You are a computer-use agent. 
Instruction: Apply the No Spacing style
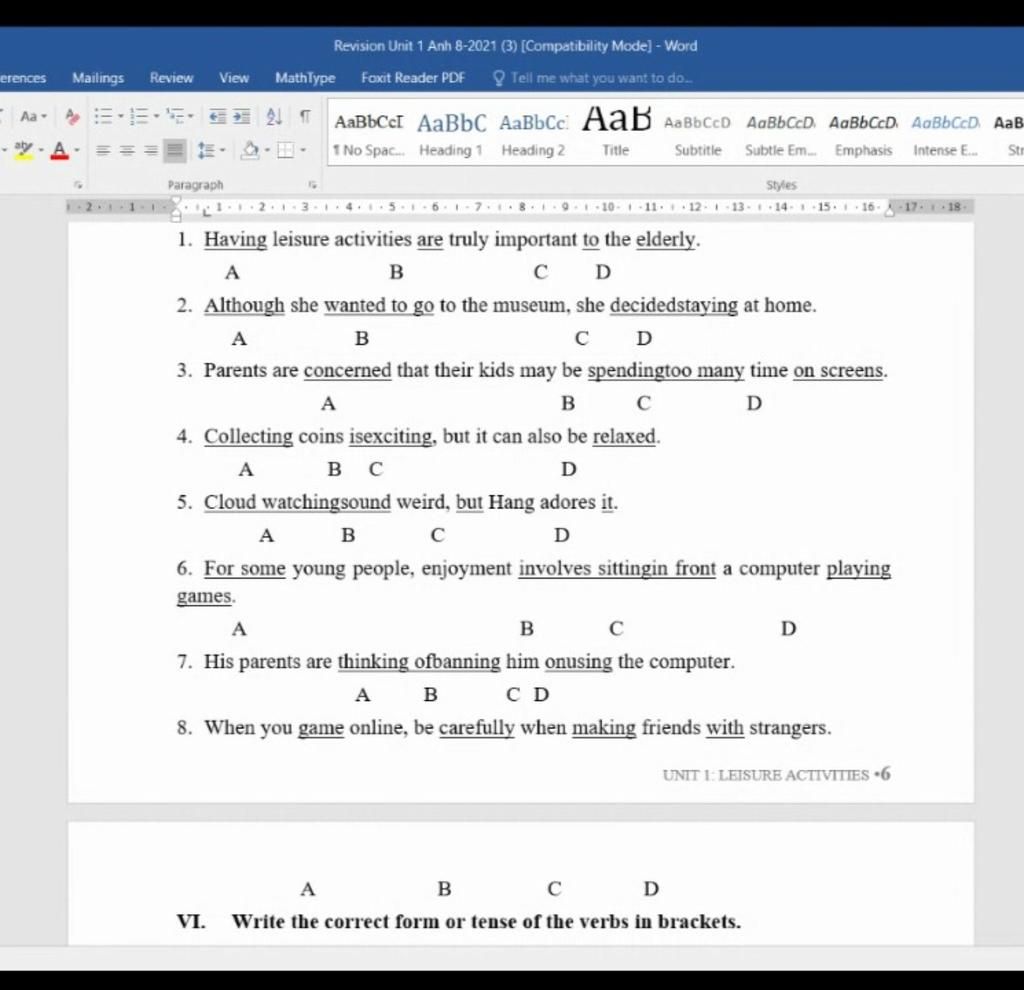pos(369,135)
